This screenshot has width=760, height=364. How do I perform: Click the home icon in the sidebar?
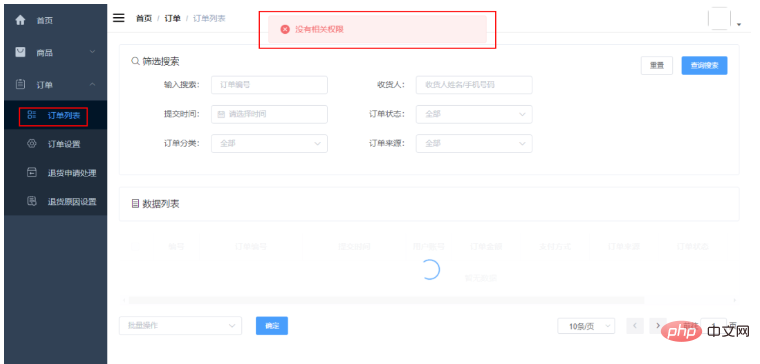pos(20,20)
